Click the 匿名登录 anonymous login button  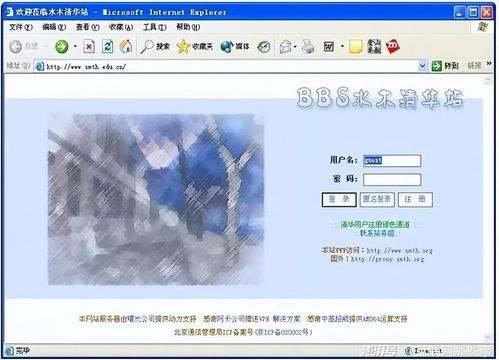[377, 199]
